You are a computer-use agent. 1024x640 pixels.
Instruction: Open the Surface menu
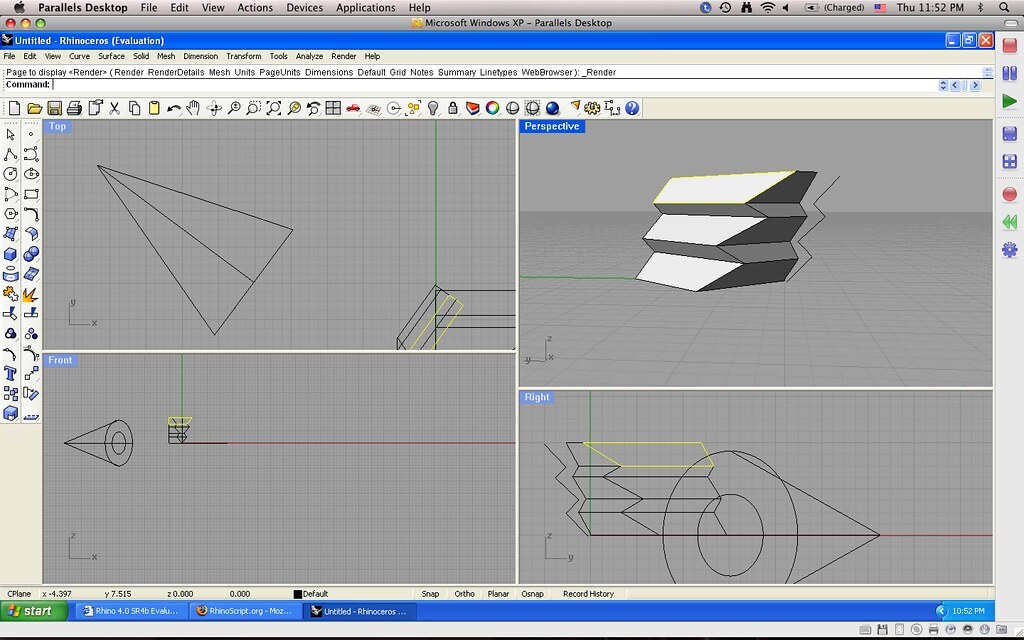pos(112,56)
